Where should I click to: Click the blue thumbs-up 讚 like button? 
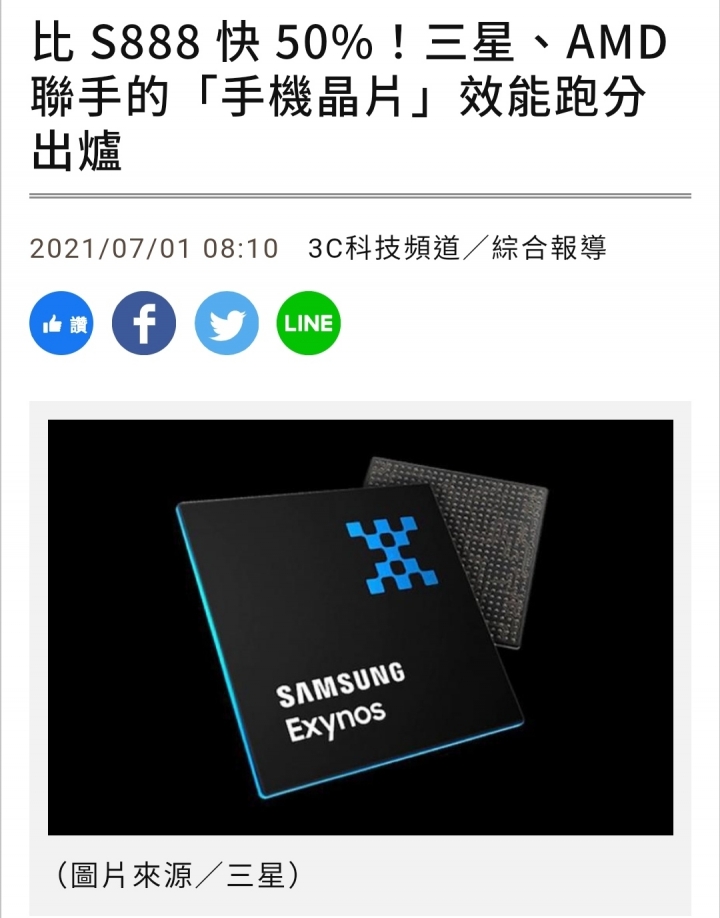click(61, 323)
